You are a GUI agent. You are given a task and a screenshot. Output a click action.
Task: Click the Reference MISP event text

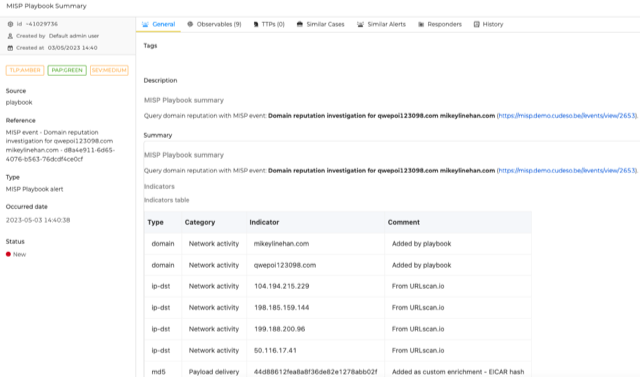60,146
